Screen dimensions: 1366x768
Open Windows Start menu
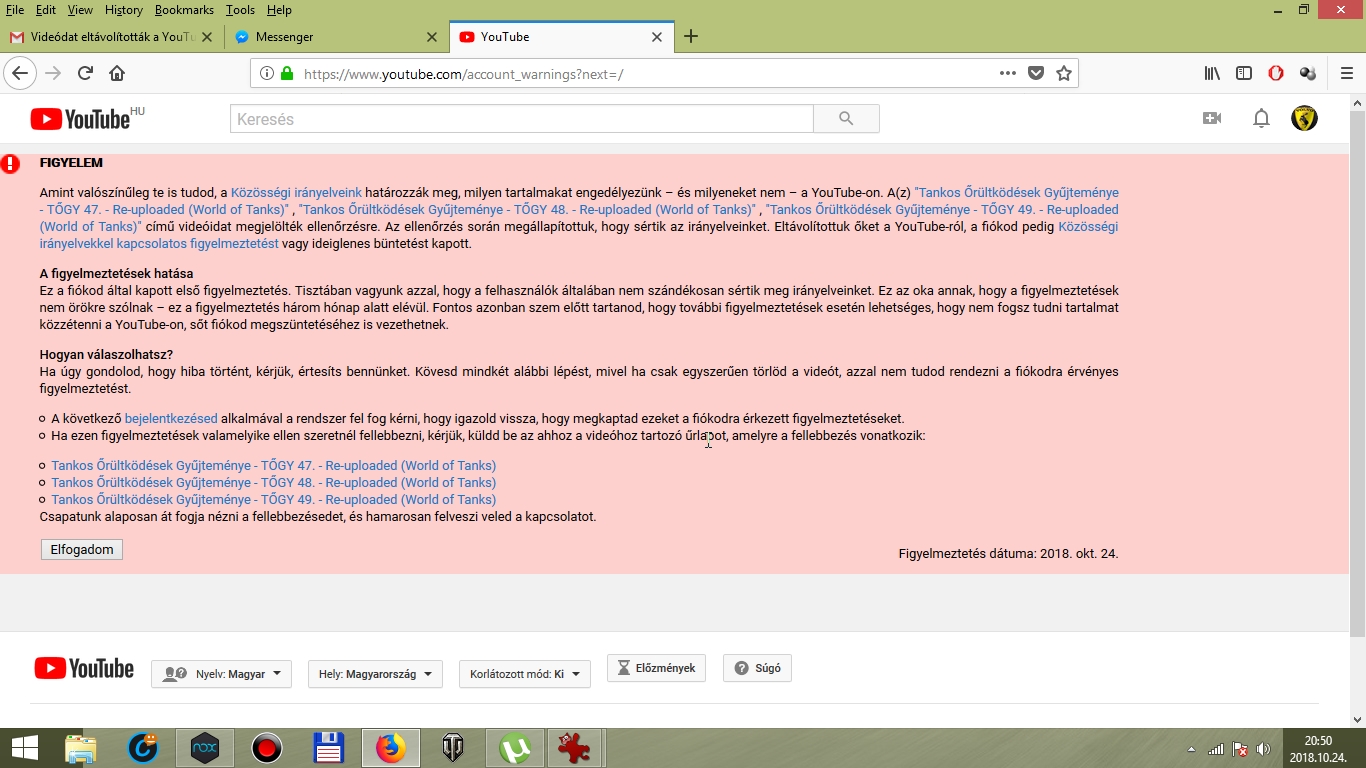pos(24,747)
